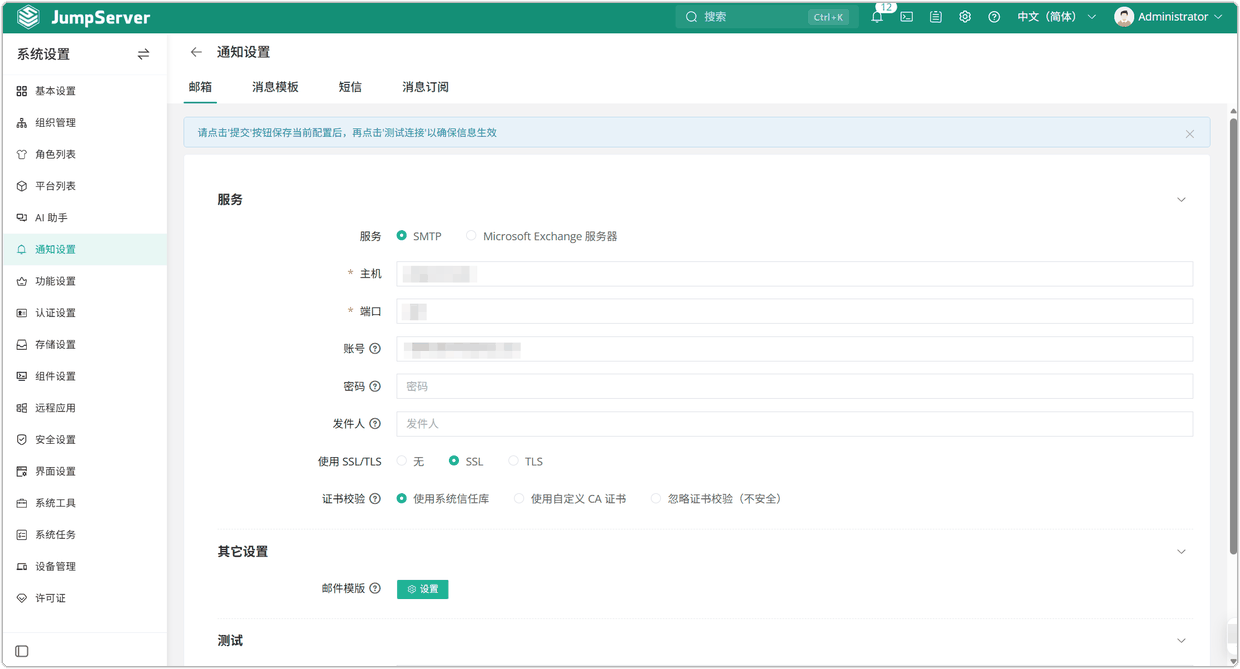Dismiss the blue info banner
Image resolution: width=1240 pixels, height=669 pixels.
(x=1189, y=134)
